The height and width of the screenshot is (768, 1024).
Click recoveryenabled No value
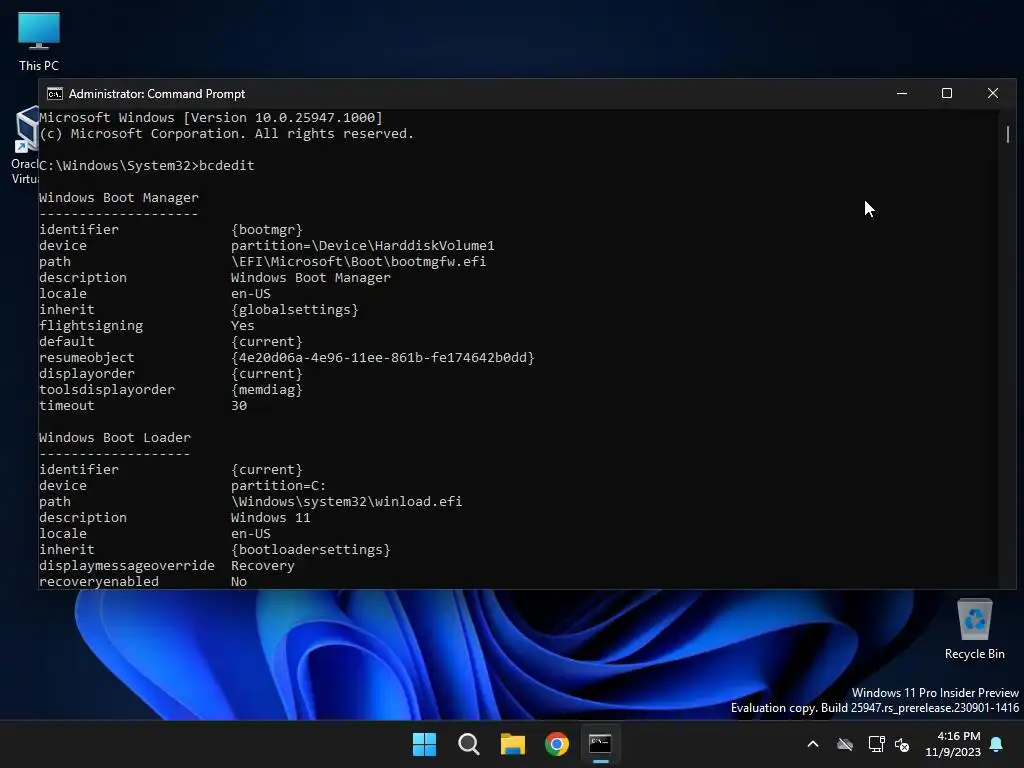238,581
